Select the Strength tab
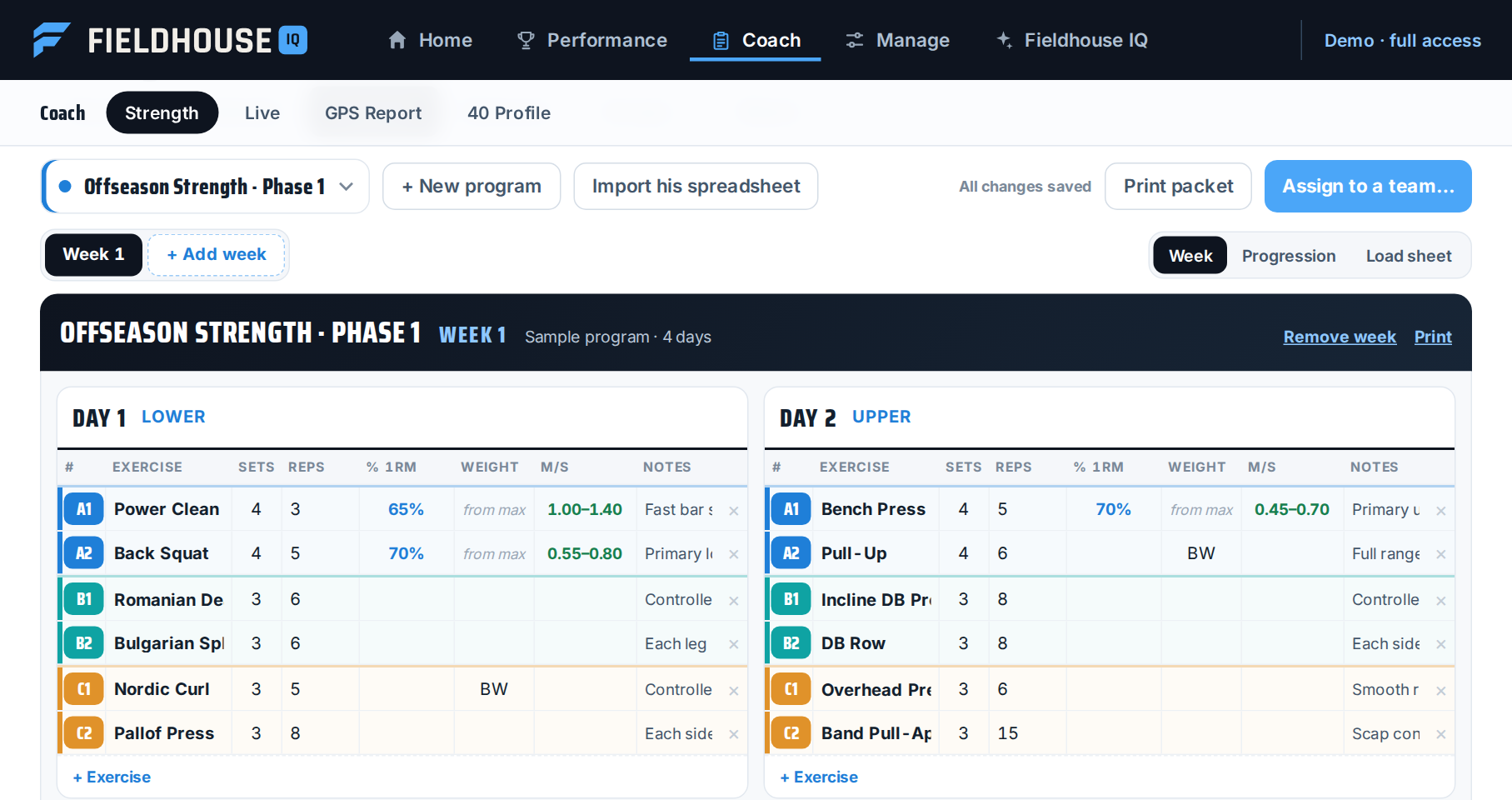This screenshot has width=1512, height=800. click(162, 112)
